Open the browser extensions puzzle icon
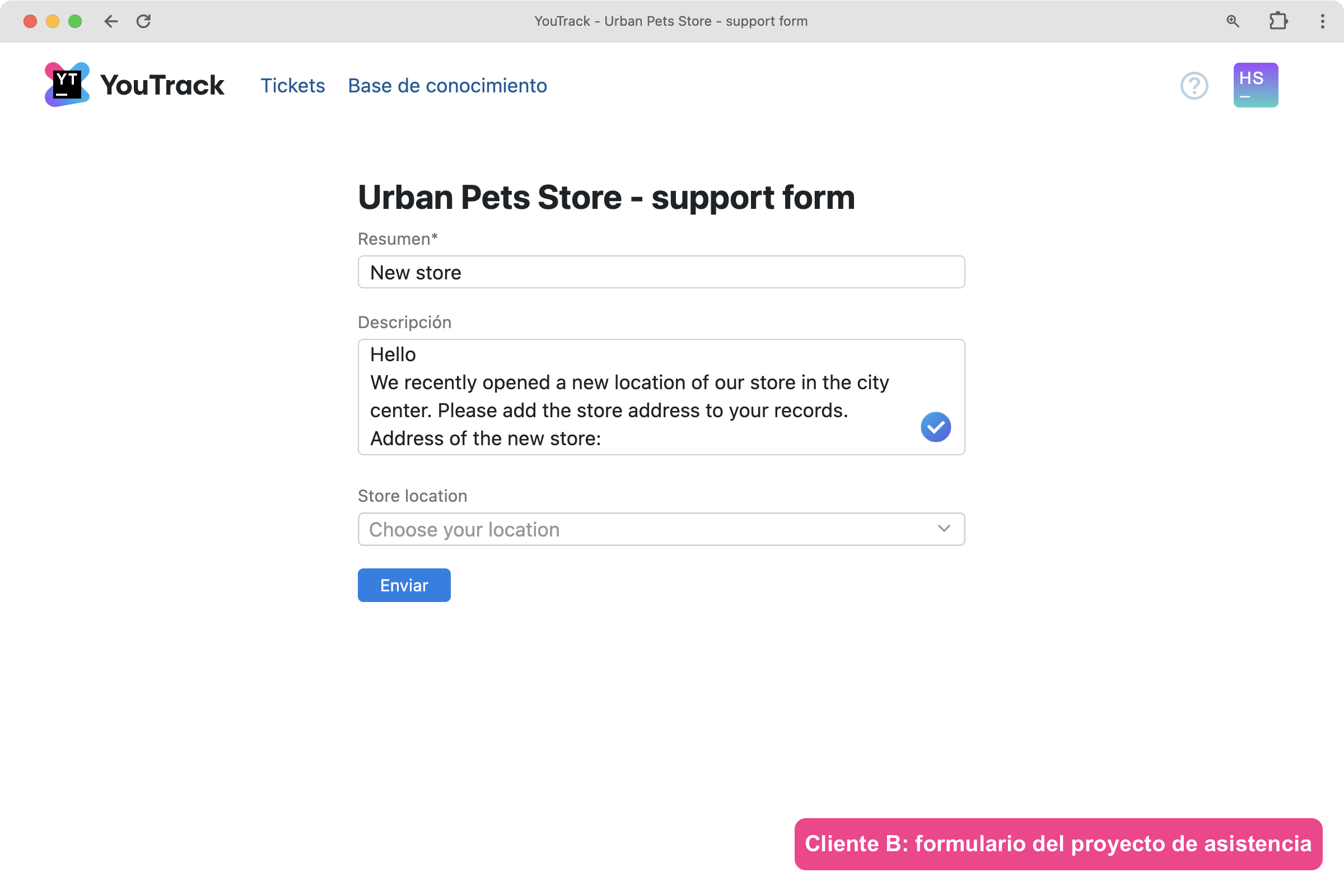This screenshot has width=1344, height=896. 1278,21
